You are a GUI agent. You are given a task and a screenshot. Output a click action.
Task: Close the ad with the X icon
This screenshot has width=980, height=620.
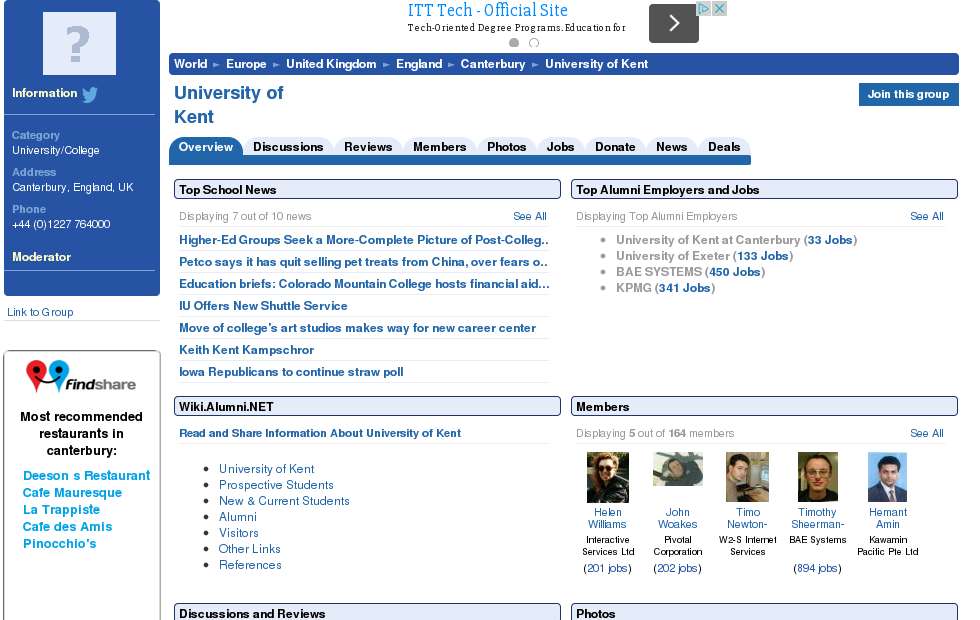coord(720,9)
